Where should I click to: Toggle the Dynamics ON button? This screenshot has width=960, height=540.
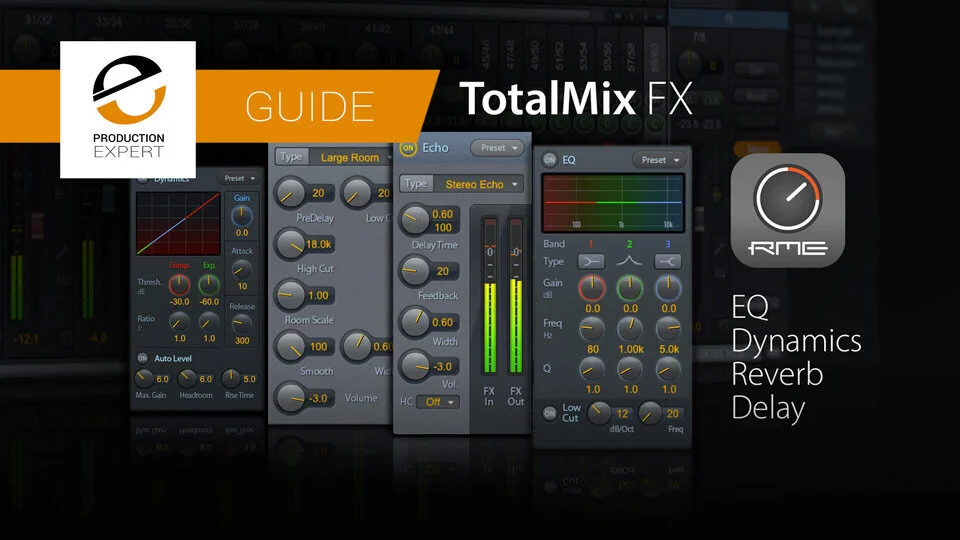(142, 179)
